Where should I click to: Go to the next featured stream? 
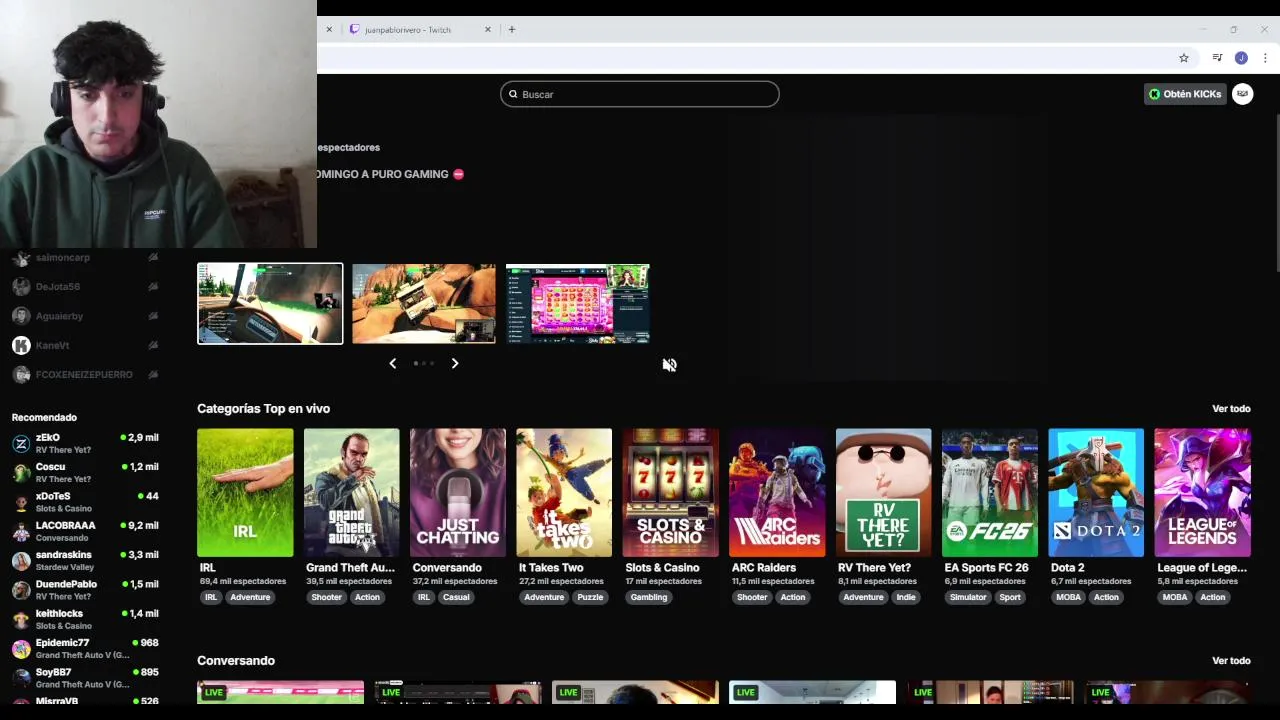(455, 363)
